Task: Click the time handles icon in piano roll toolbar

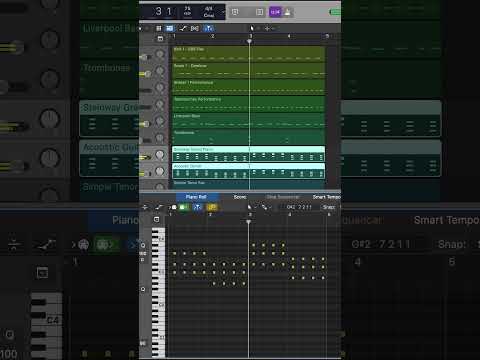Action: (145, 207)
